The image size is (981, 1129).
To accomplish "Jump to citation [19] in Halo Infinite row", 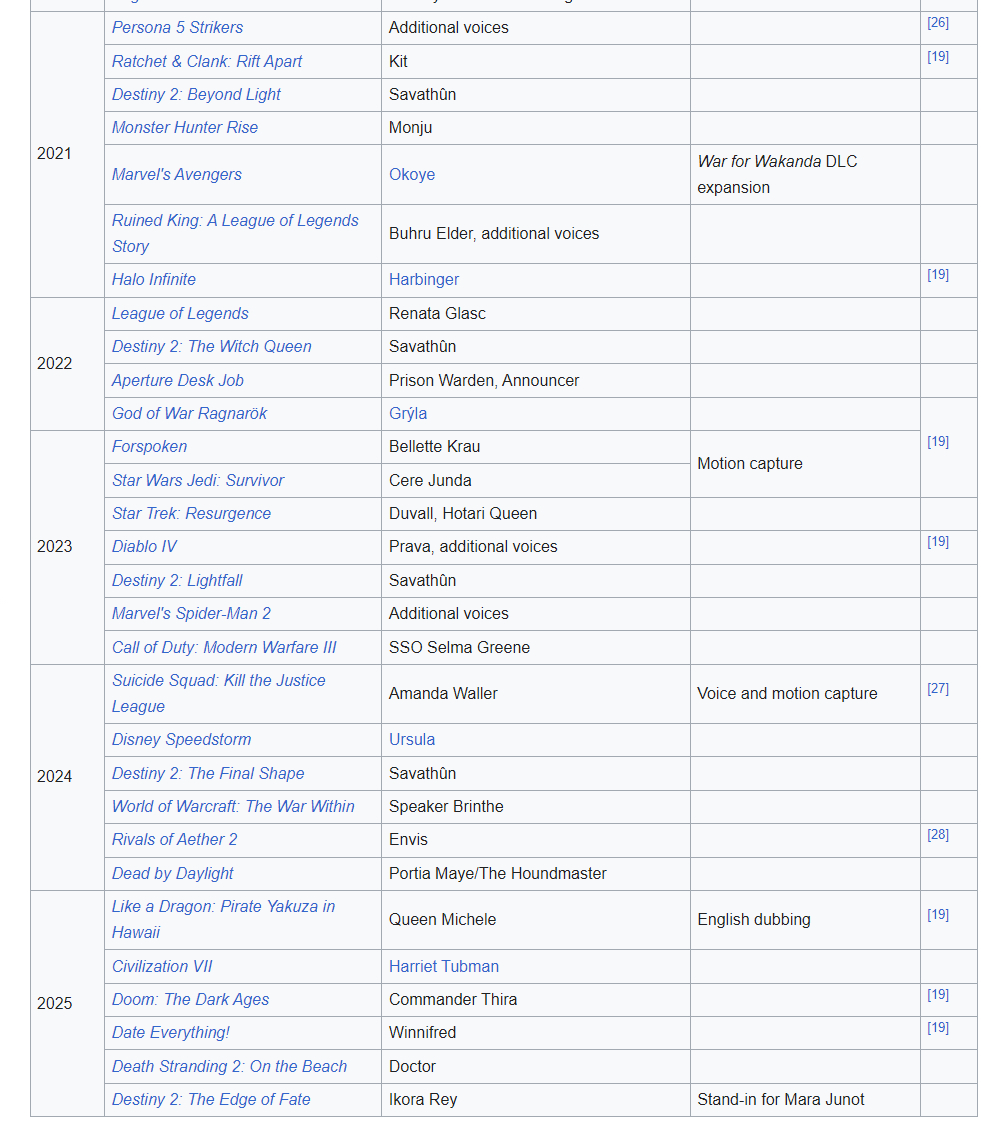I will [938, 274].
